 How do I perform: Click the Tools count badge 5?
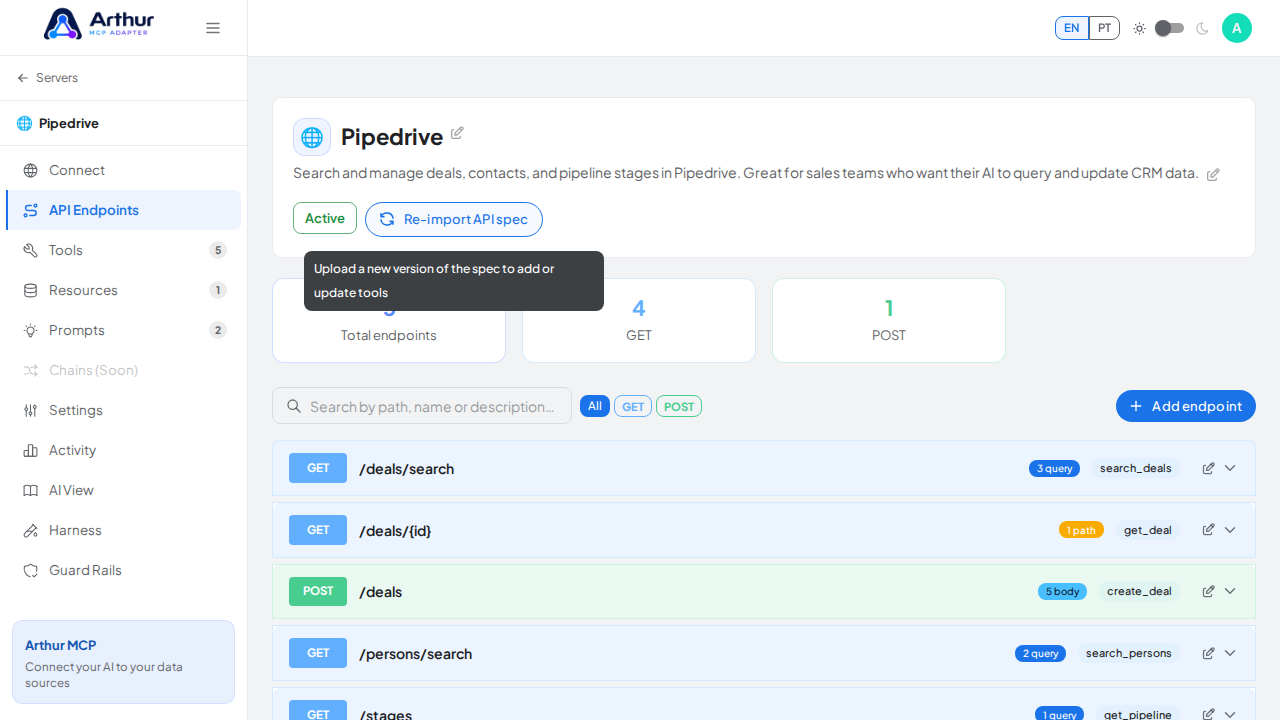218,250
